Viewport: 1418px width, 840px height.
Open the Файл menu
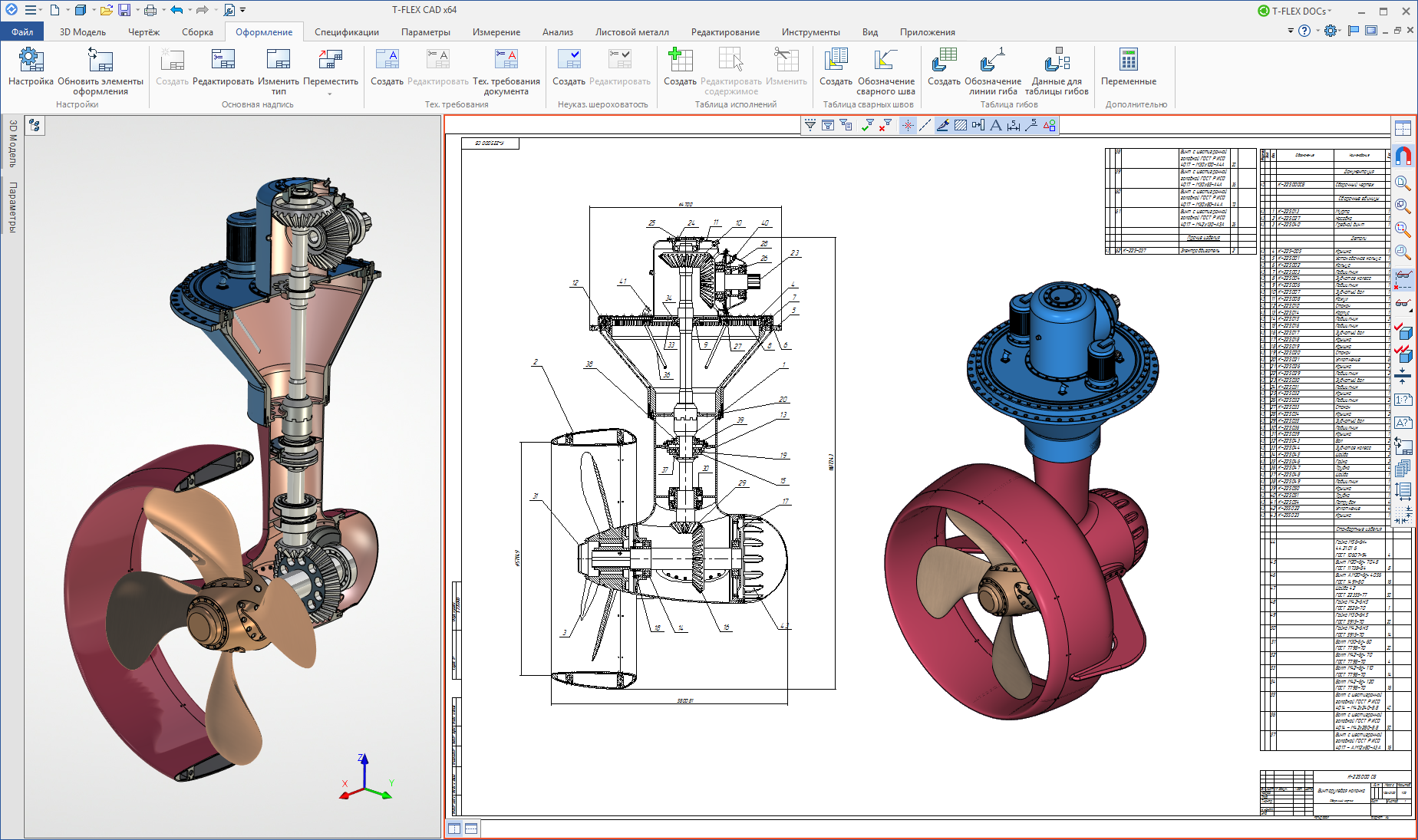(22, 32)
